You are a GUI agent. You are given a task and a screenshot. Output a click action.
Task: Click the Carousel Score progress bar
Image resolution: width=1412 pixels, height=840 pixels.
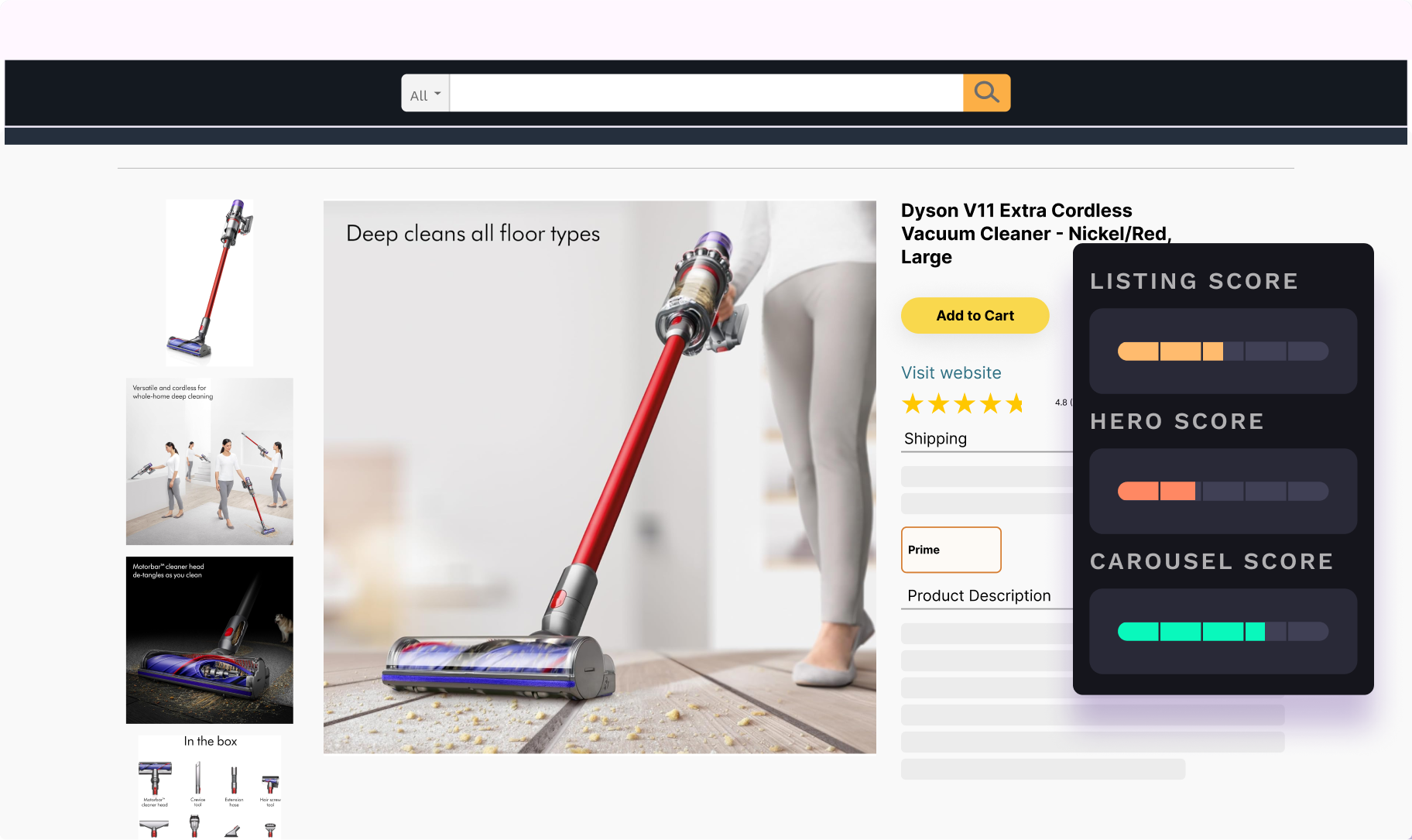(1223, 631)
